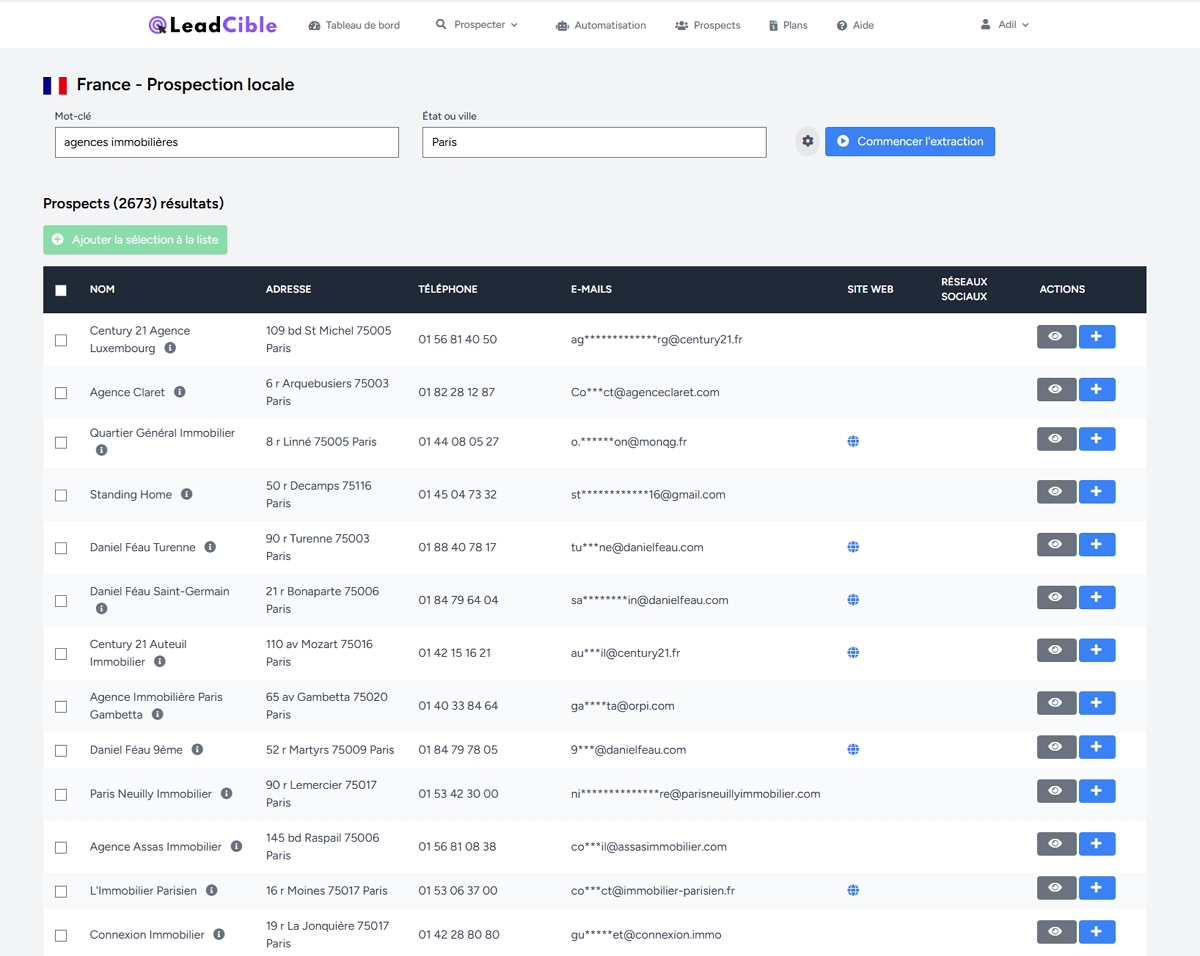Click the plus button for Standing Home
1200x956 pixels.
pos(1096,492)
